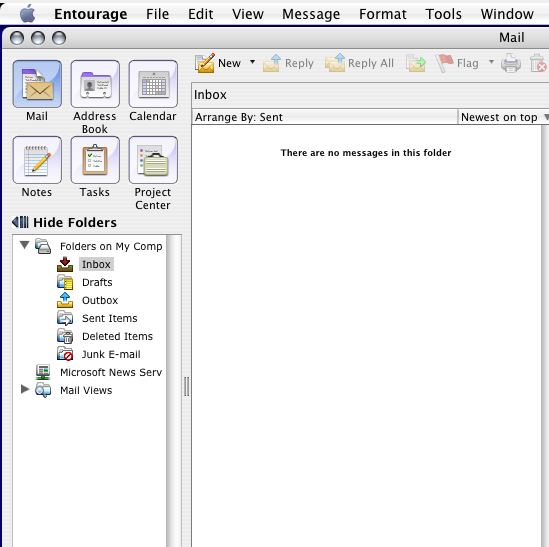This screenshot has height=547, width=549.
Task: Click the Reply All button
Action: point(360,63)
